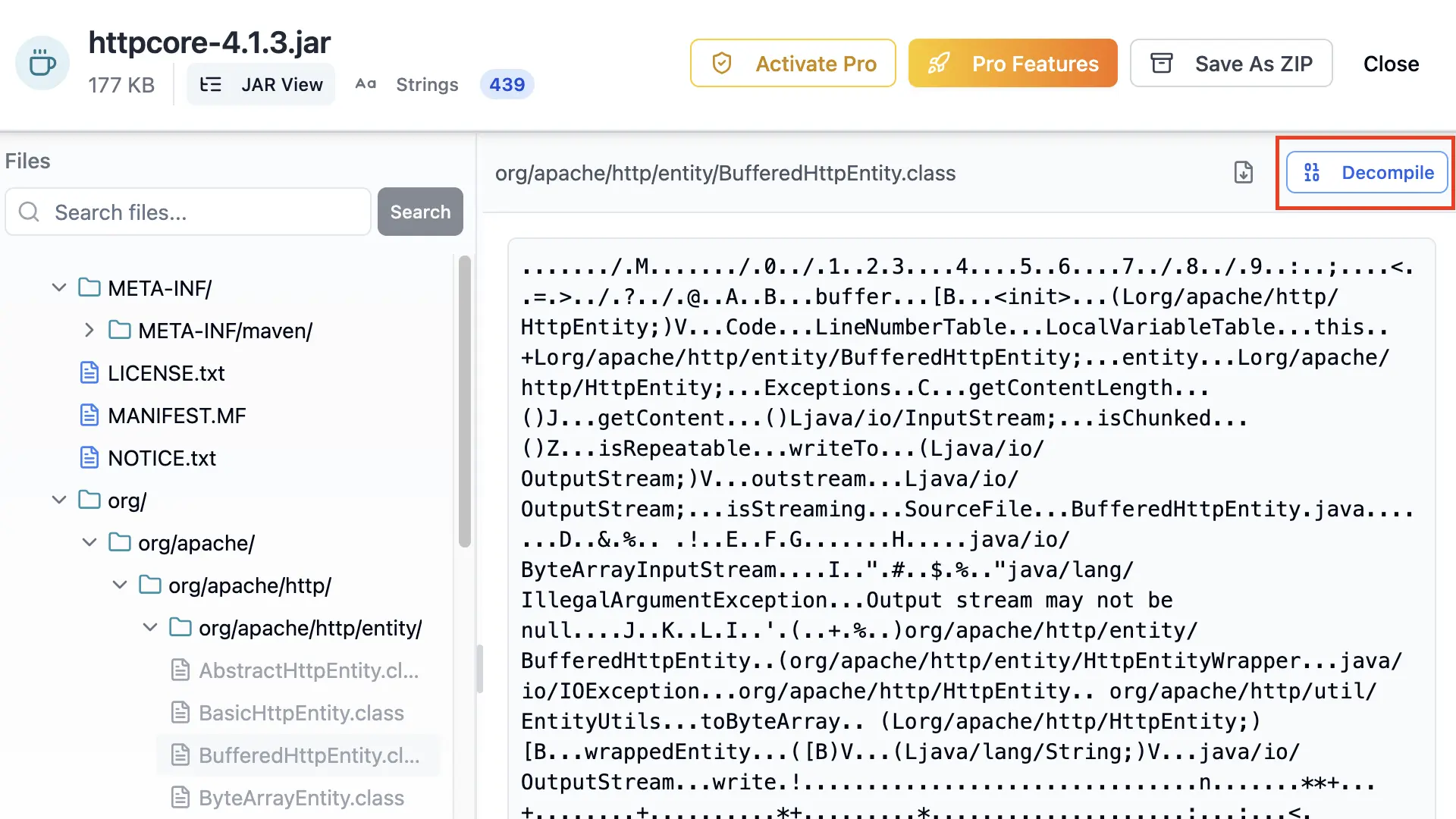Collapse the org/ folder chevron

coord(59,500)
